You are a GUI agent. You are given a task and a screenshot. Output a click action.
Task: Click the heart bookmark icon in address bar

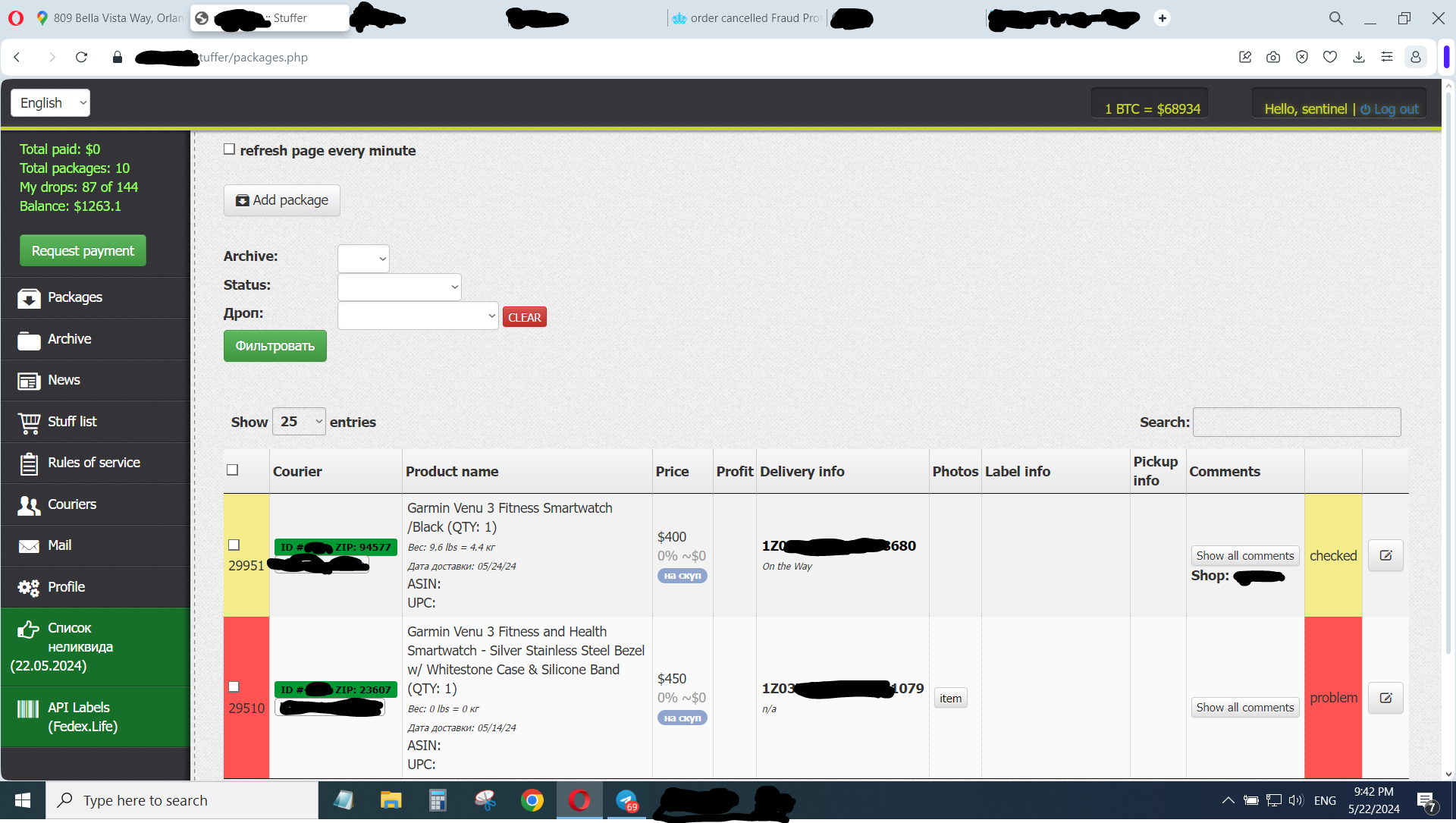1330,57
